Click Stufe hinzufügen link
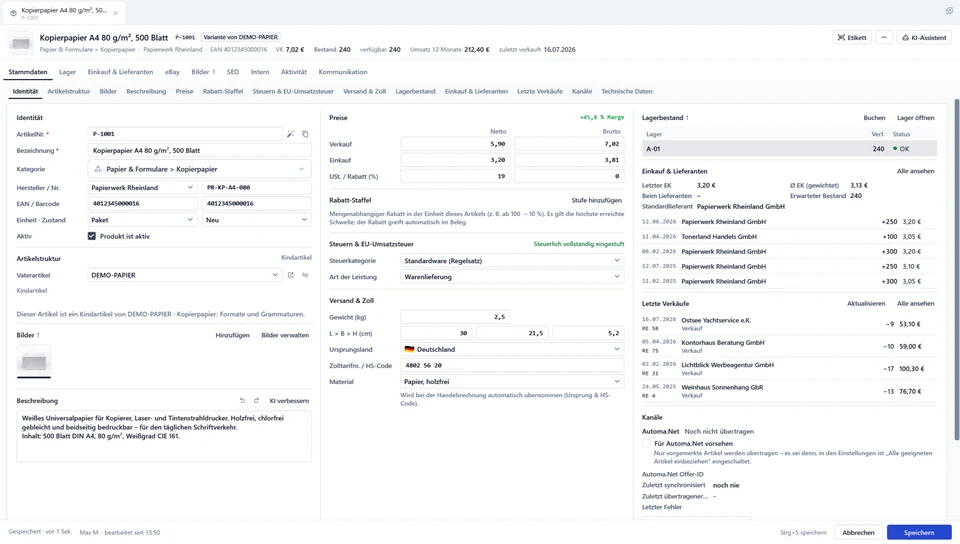Image resolution: width=960 pixels, height=544 pixels. tap(596, 201)
